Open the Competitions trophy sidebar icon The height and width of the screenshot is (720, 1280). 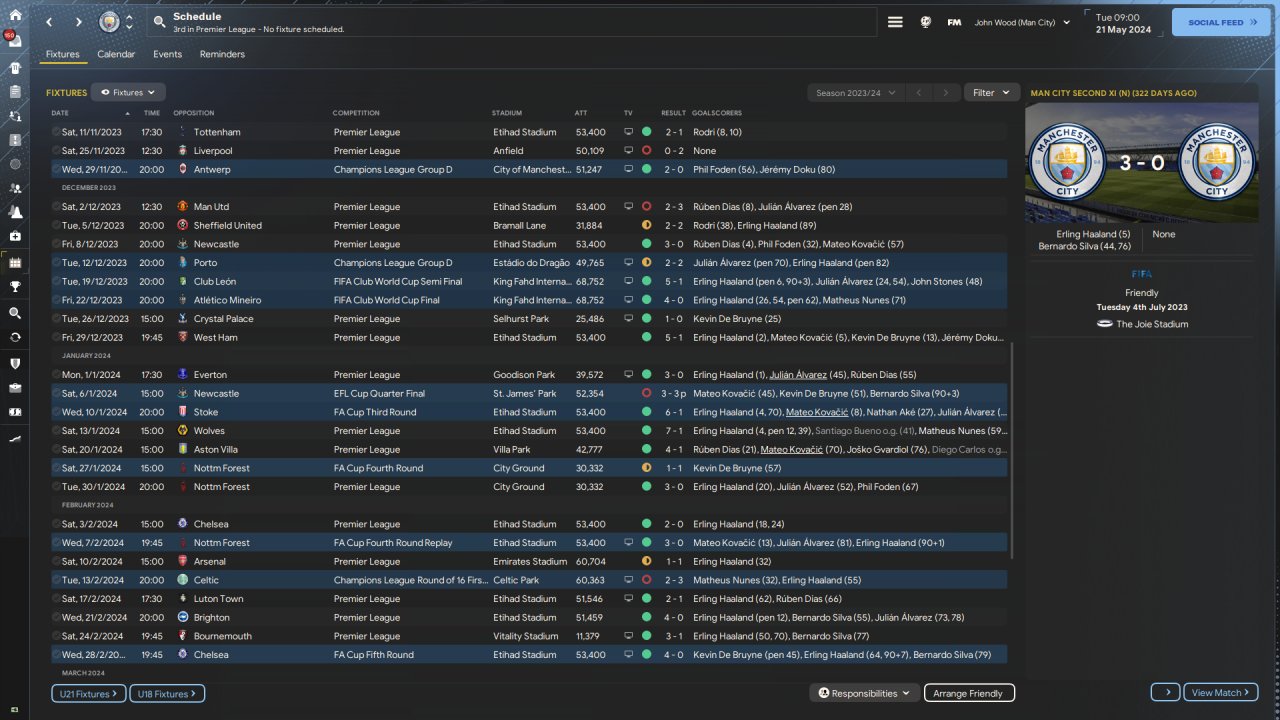tap(15, 287)
